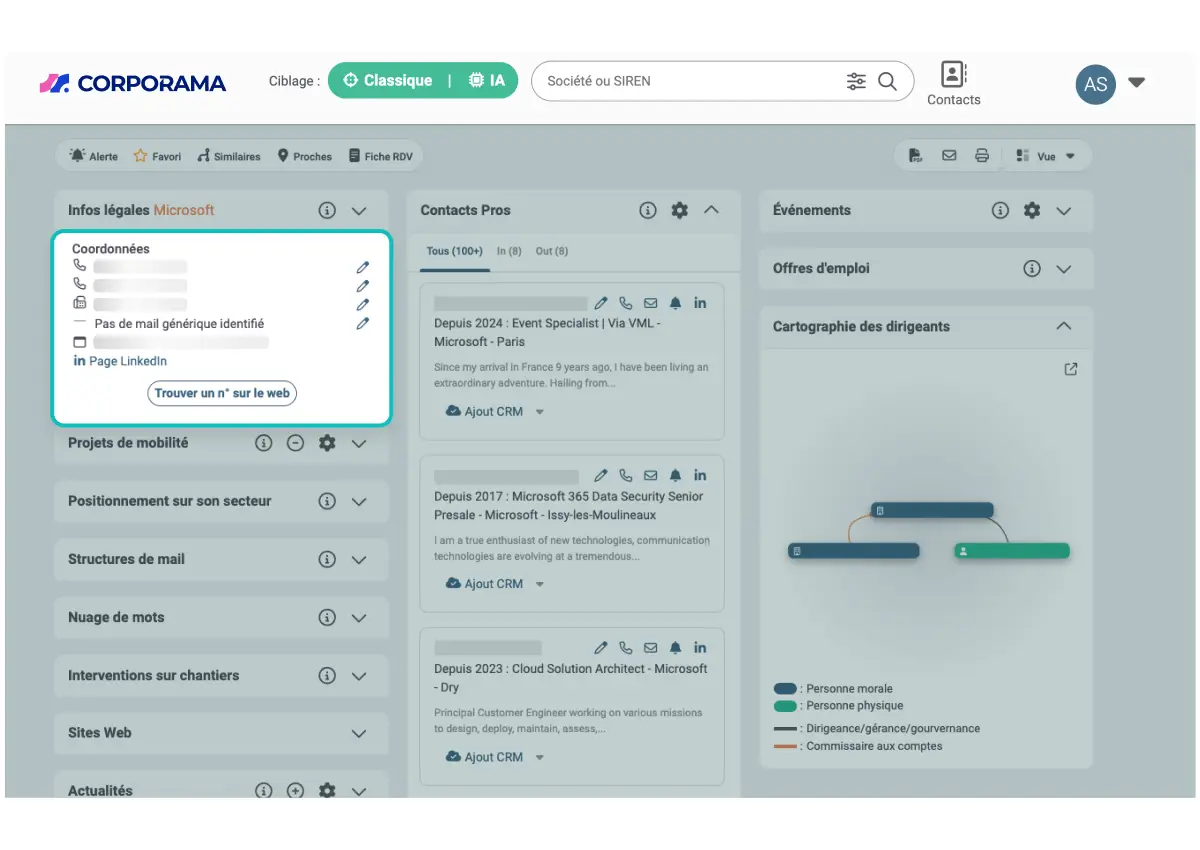Viewport: 1200px width, 850px height.
Task: Switch to the Out (8) tab
Action: pos(552,251)
